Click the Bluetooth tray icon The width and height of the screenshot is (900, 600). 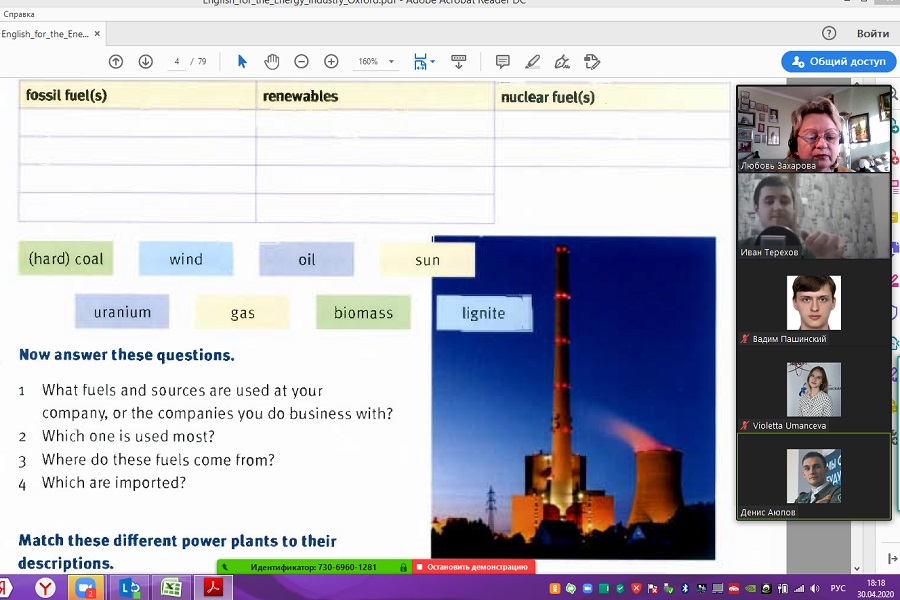(685, 589)
